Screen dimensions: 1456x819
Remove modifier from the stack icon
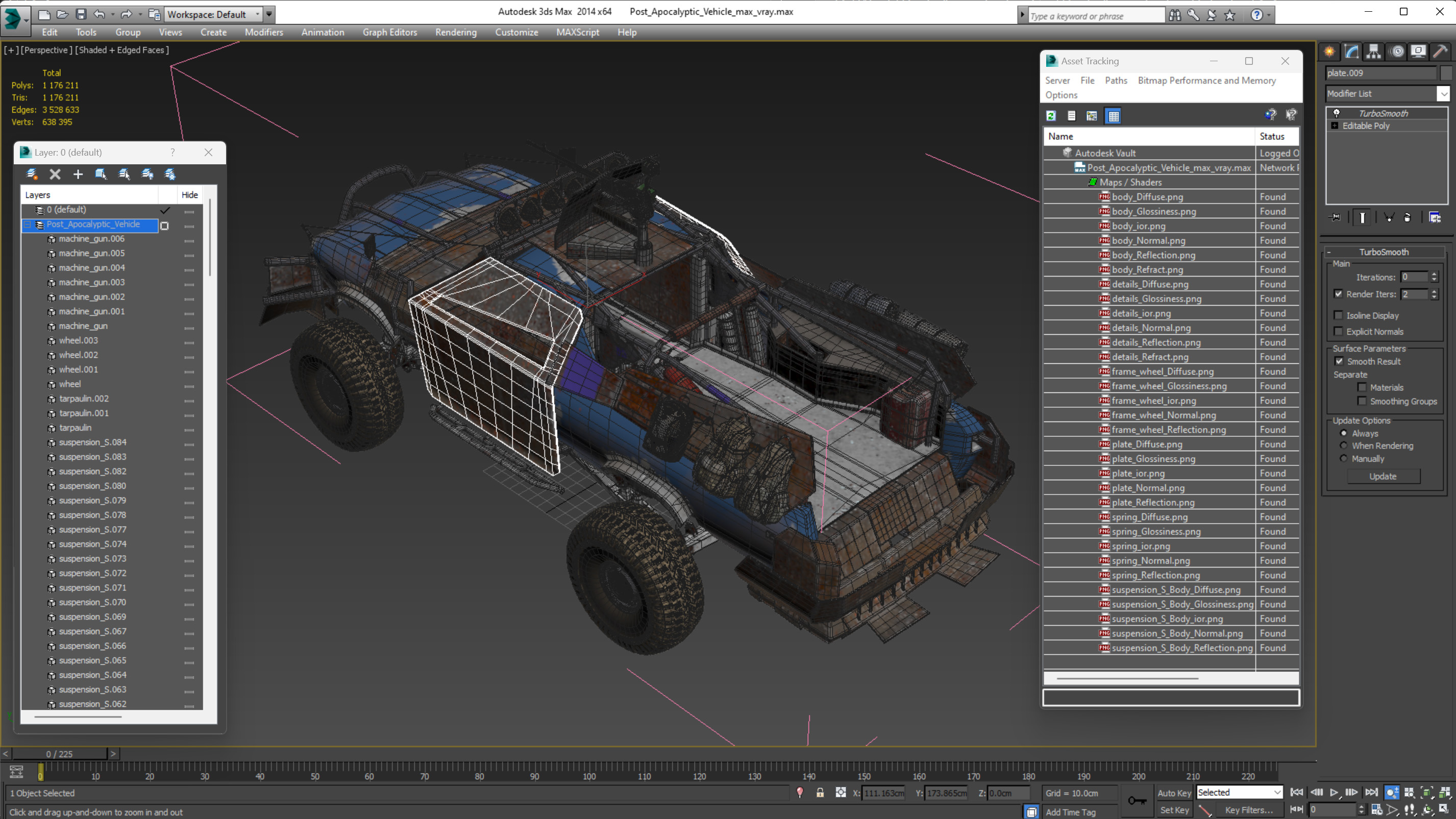[x=1408, y=217]
